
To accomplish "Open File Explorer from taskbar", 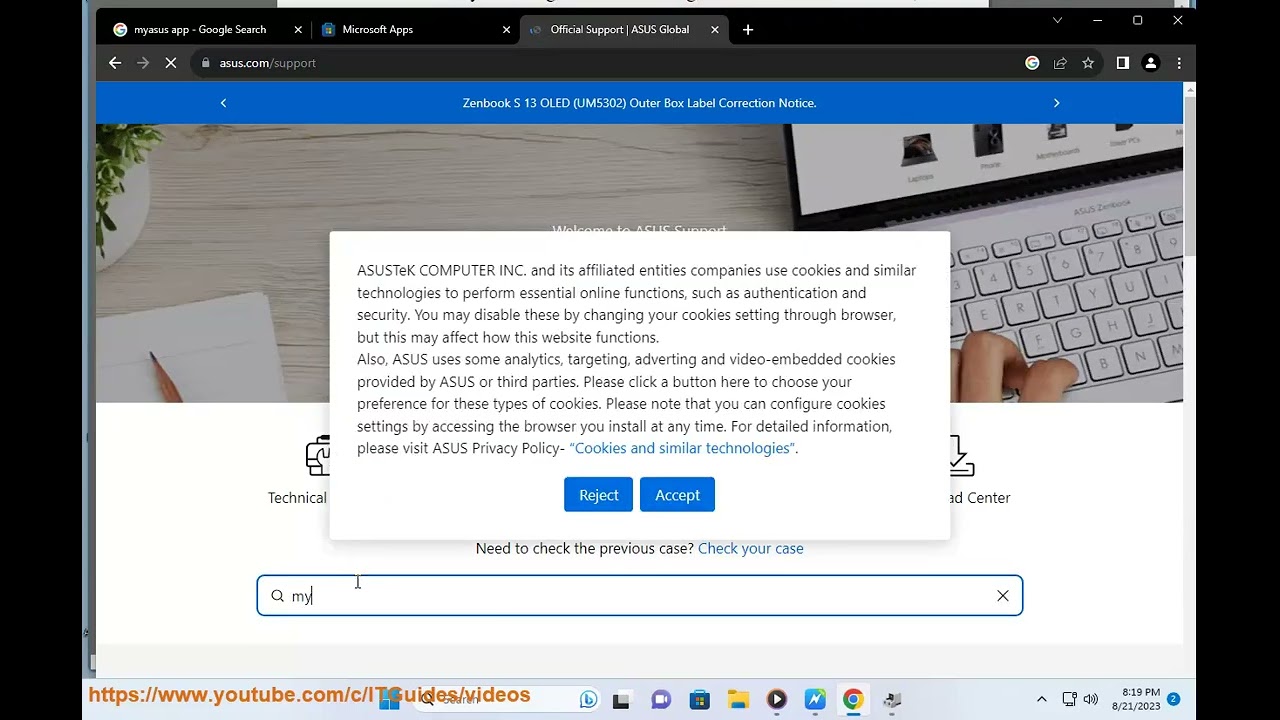I will point(738,700).
